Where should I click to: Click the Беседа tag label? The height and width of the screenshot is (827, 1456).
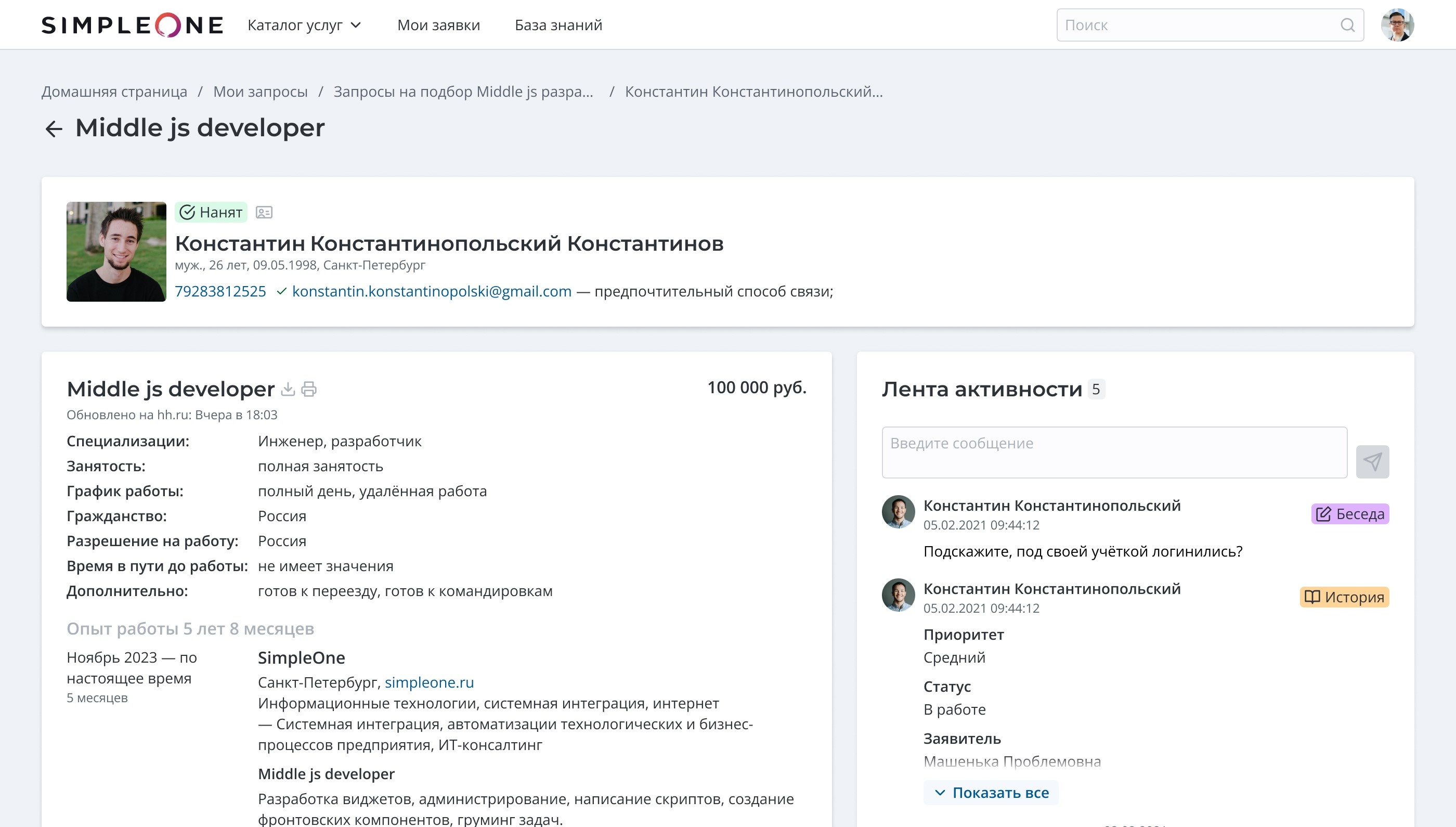click(1349, 514)
